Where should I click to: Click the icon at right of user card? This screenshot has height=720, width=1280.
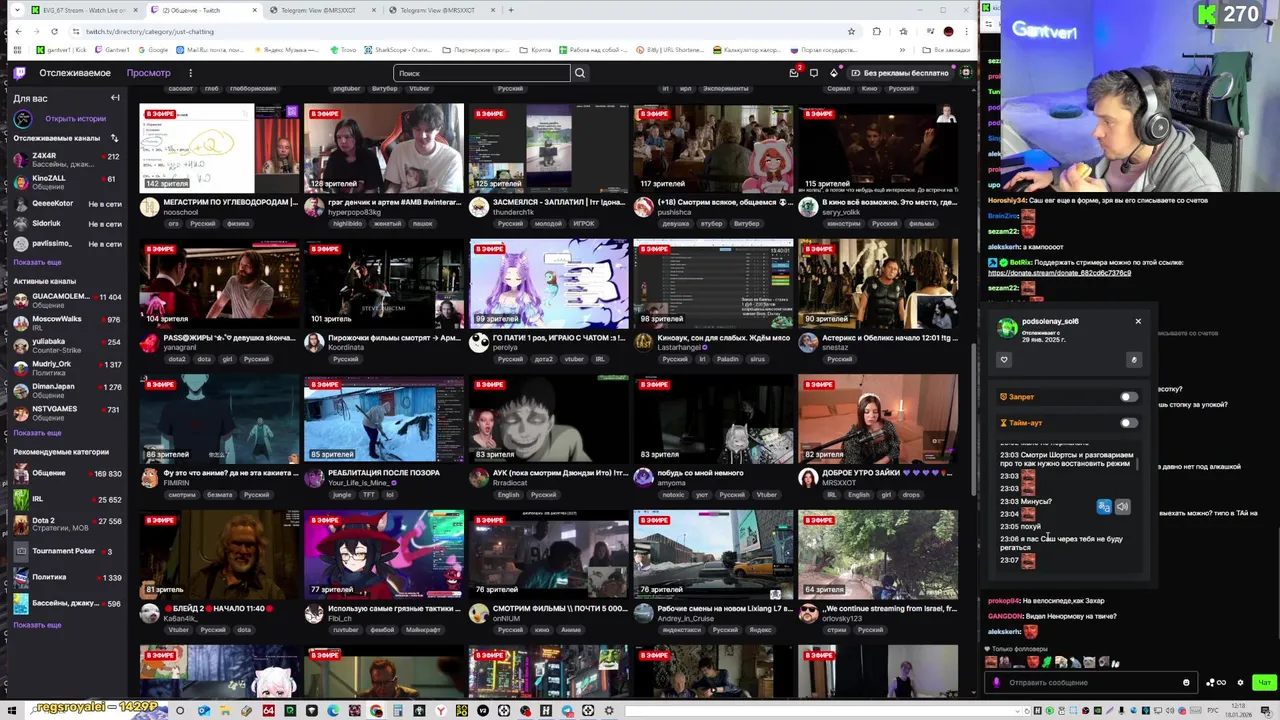(x=1134, y=360)
